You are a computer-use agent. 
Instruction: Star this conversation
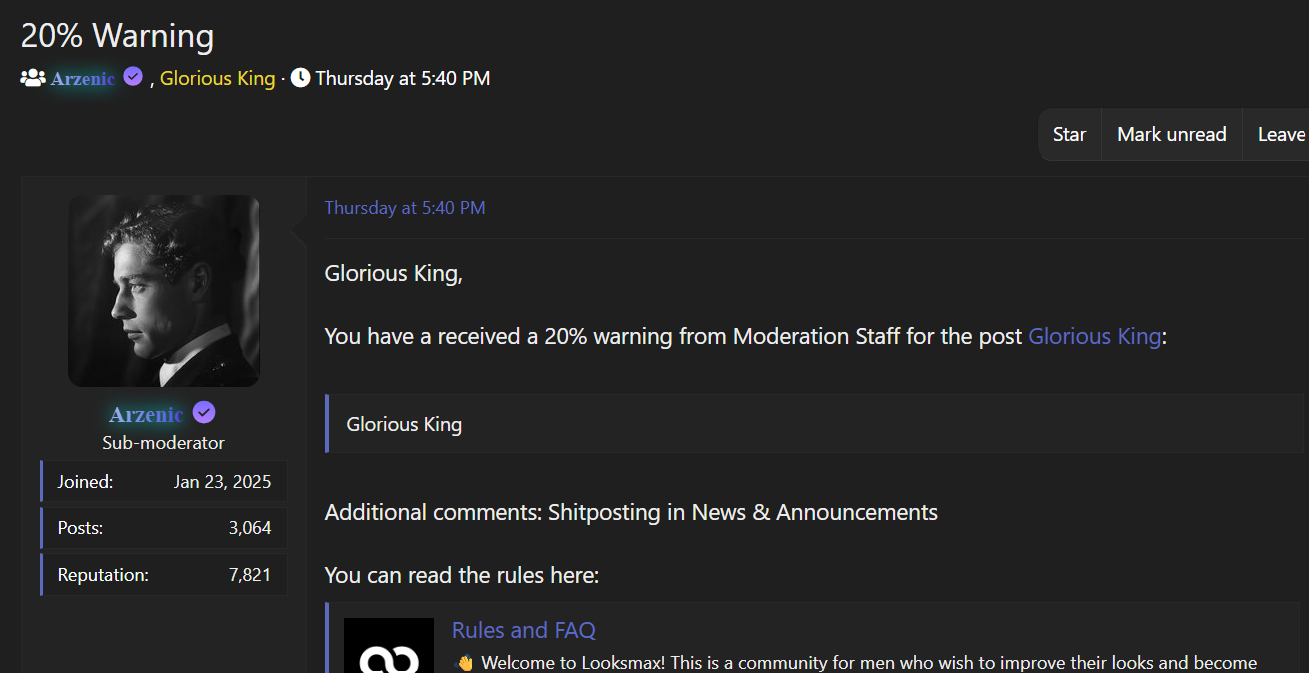pos(1069,134)
